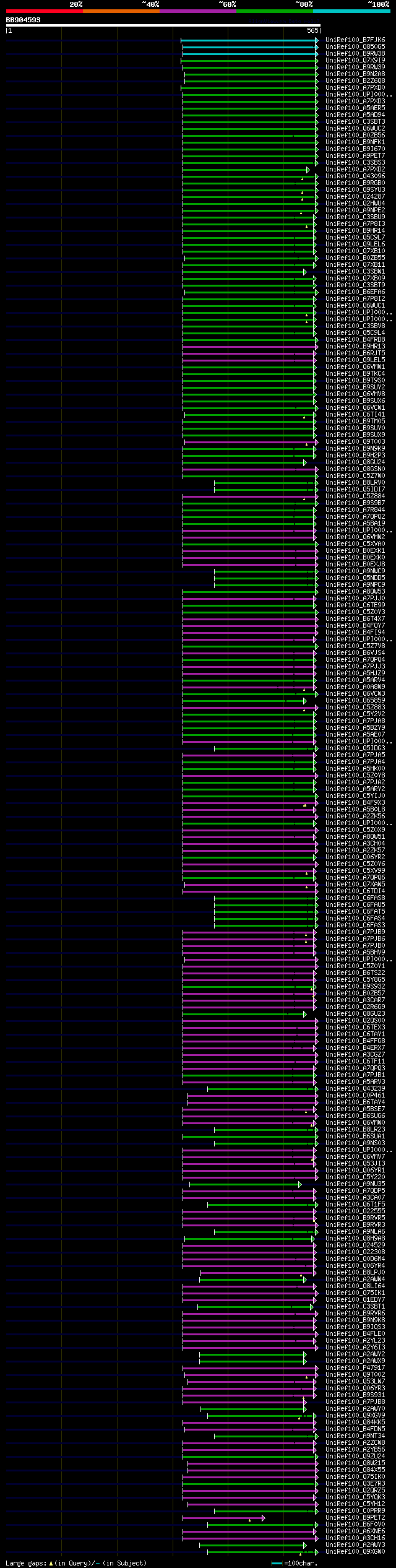Click the green ~80% identity legend bar
Image resolution: width=396 pixels, height=1568 pixels.
point(275,11)
